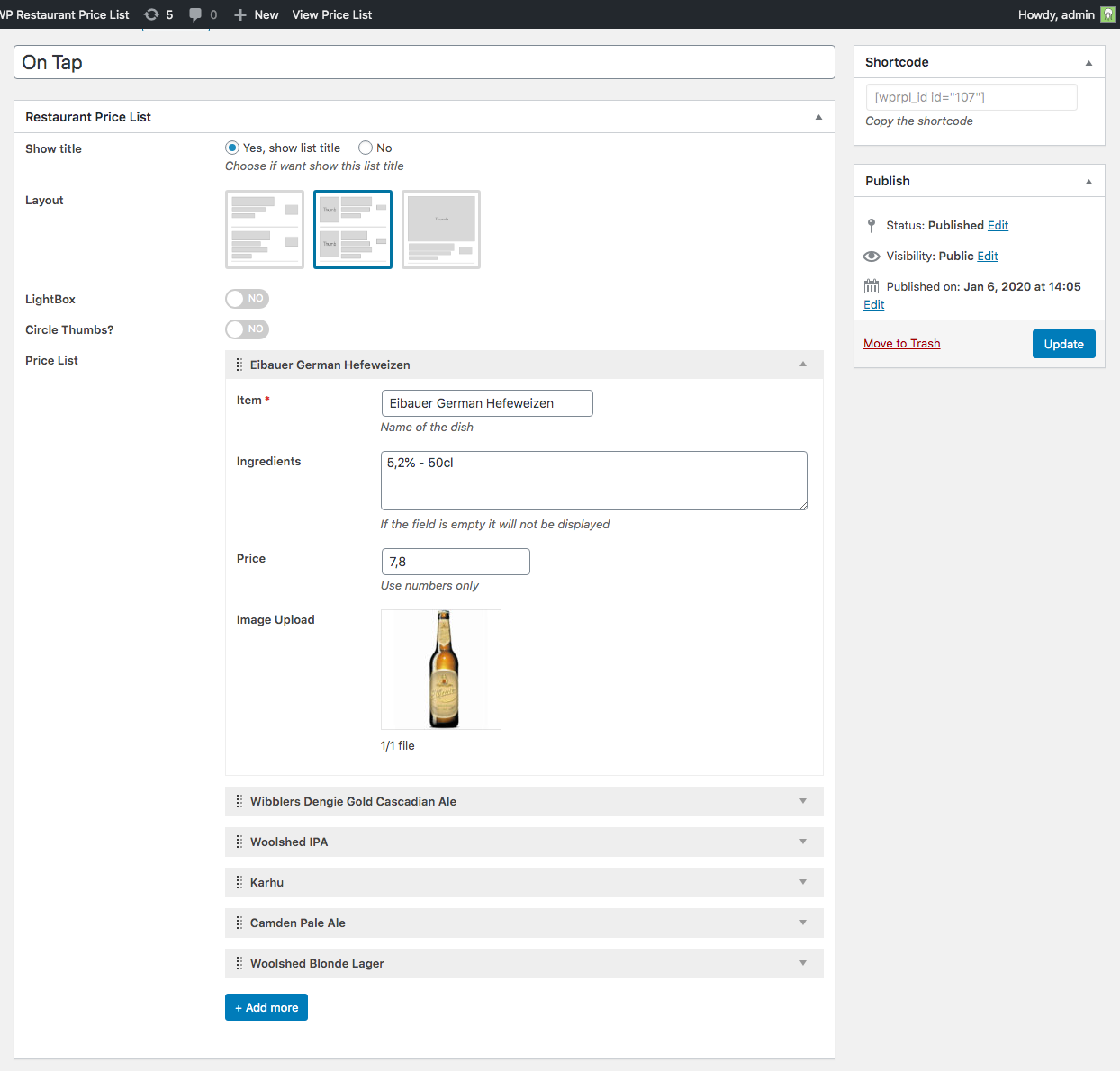The image size is (1120, 1071).
Task: Open comments bubble icon in admin bar
Action: pyautogui.click(x=195, y=14)
